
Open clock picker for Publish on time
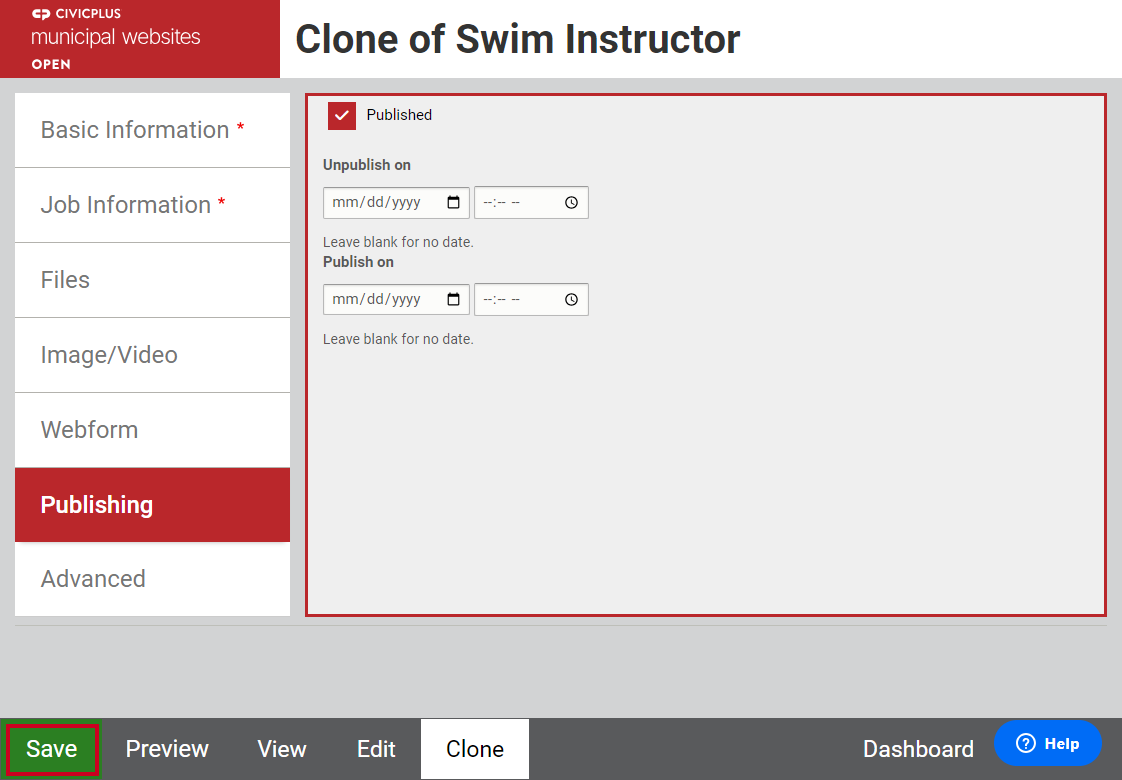pyautogui.click(x=571, y=300)
